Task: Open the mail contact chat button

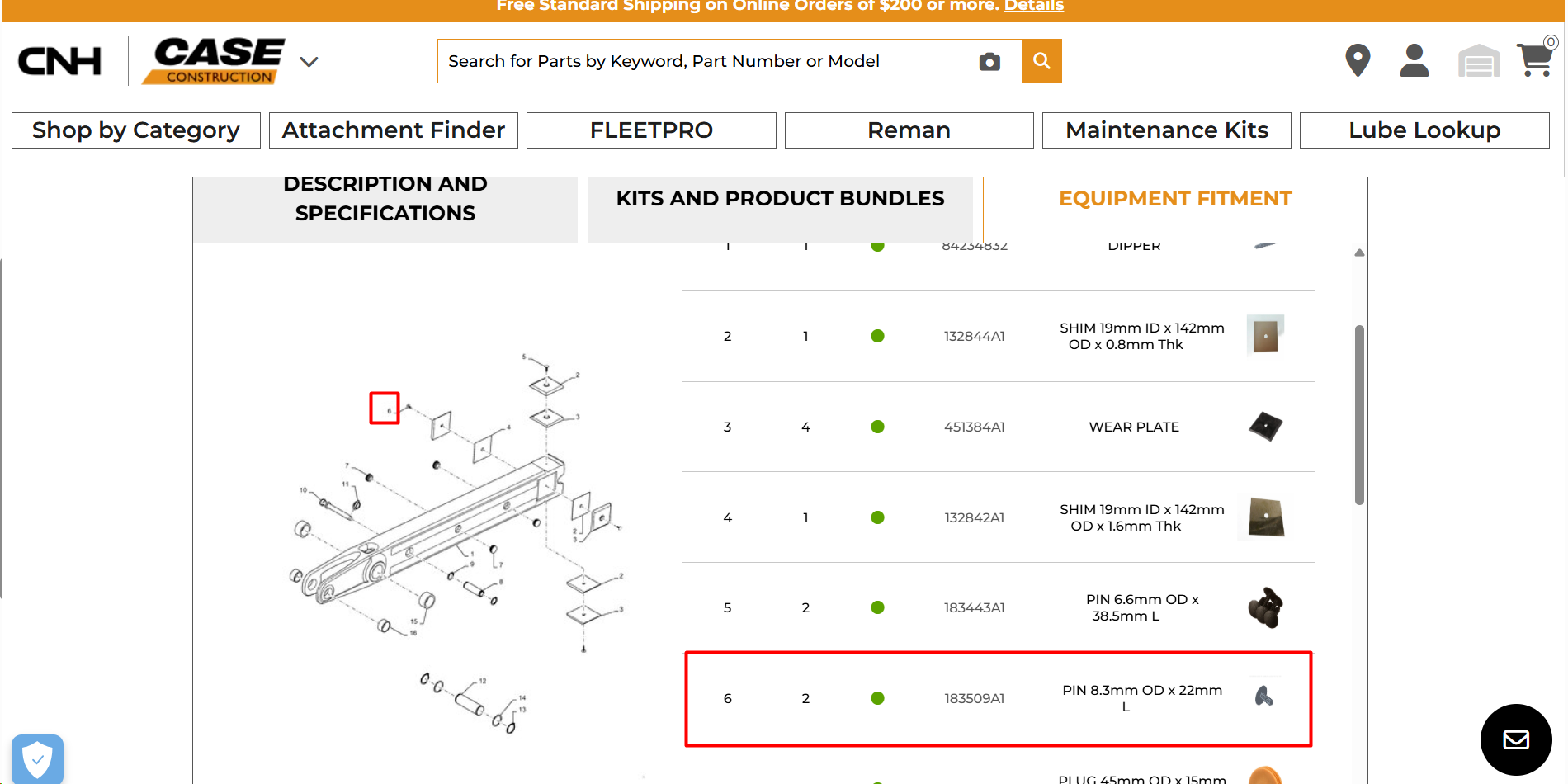Action: tap(1516, 739)
